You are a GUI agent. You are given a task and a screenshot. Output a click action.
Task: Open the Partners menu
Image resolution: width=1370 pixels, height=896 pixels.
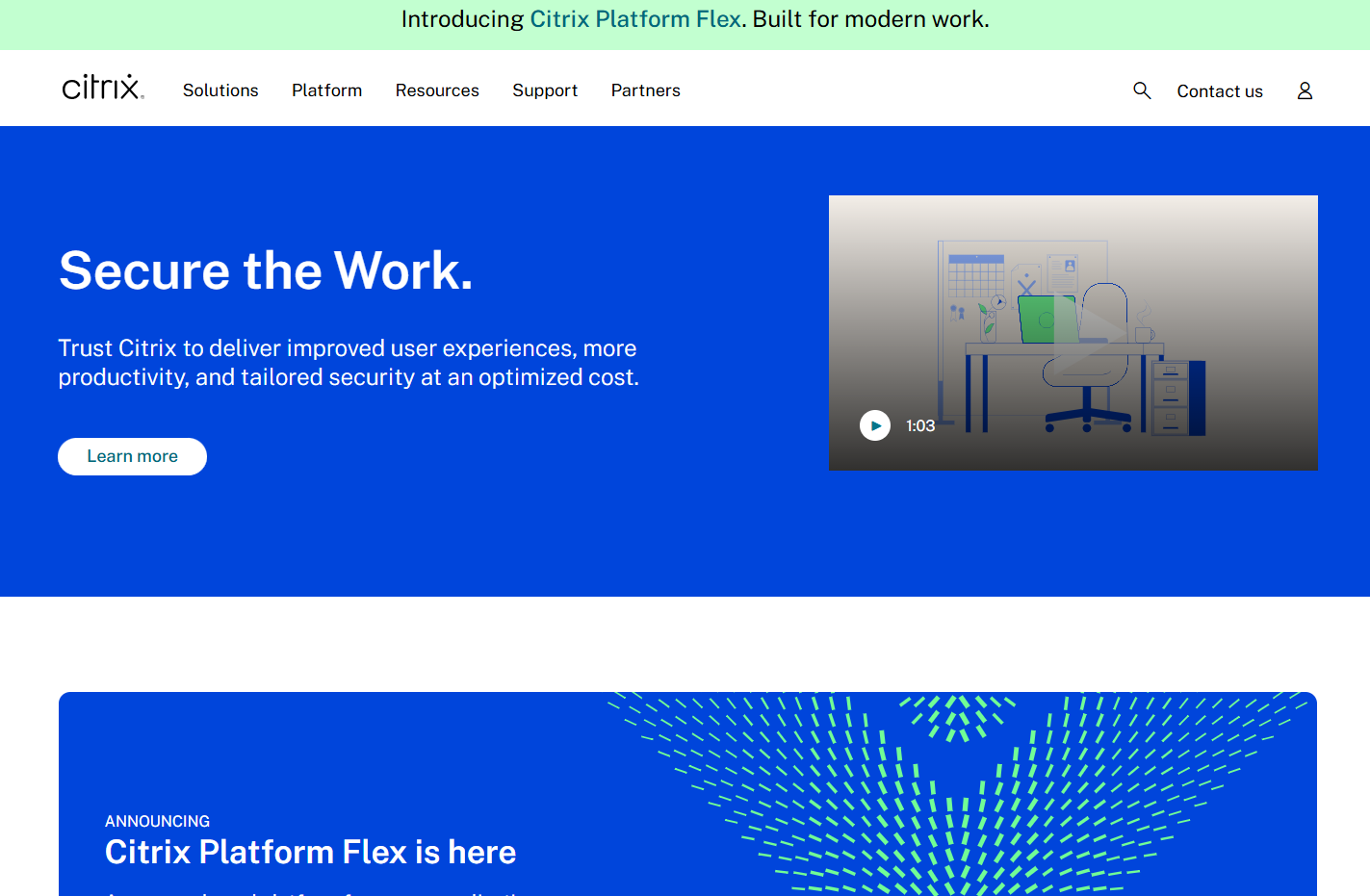[646, 90]
